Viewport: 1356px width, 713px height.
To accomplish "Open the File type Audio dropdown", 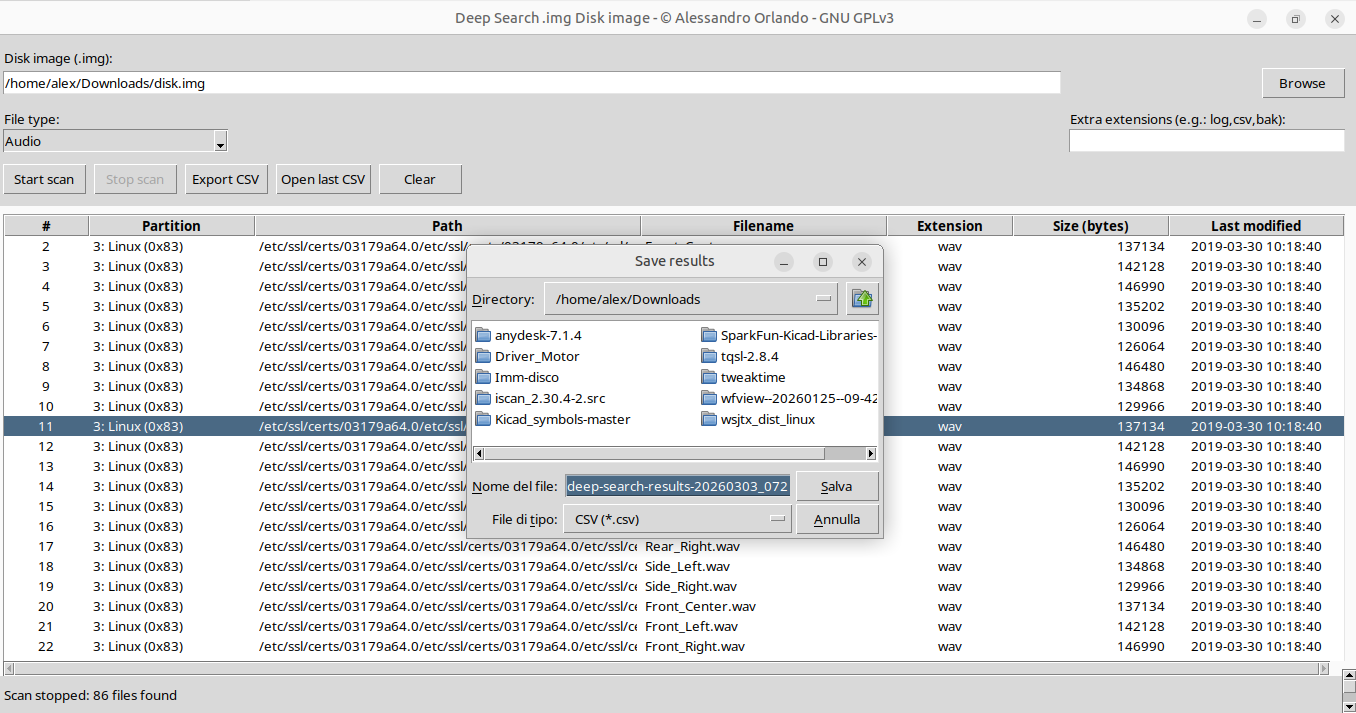I will [115, 141].
